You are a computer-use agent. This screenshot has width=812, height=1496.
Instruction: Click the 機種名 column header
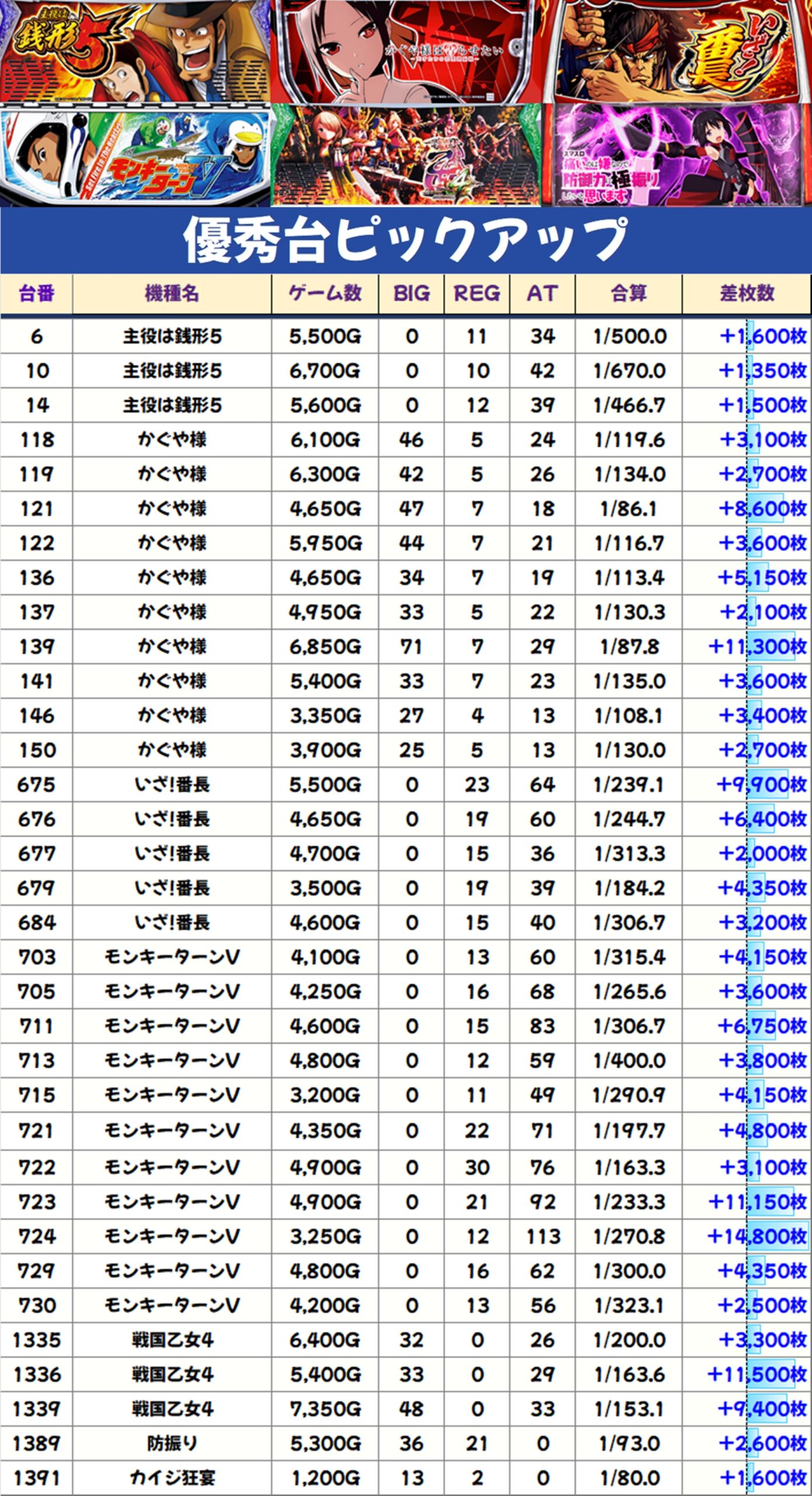[172, 293]
